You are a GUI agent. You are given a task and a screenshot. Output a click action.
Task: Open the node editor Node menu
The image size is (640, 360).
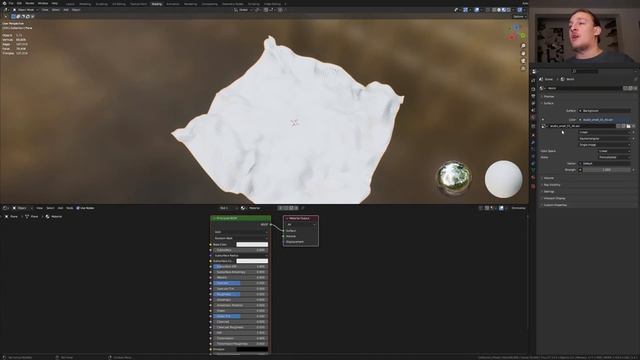point(69,208)
